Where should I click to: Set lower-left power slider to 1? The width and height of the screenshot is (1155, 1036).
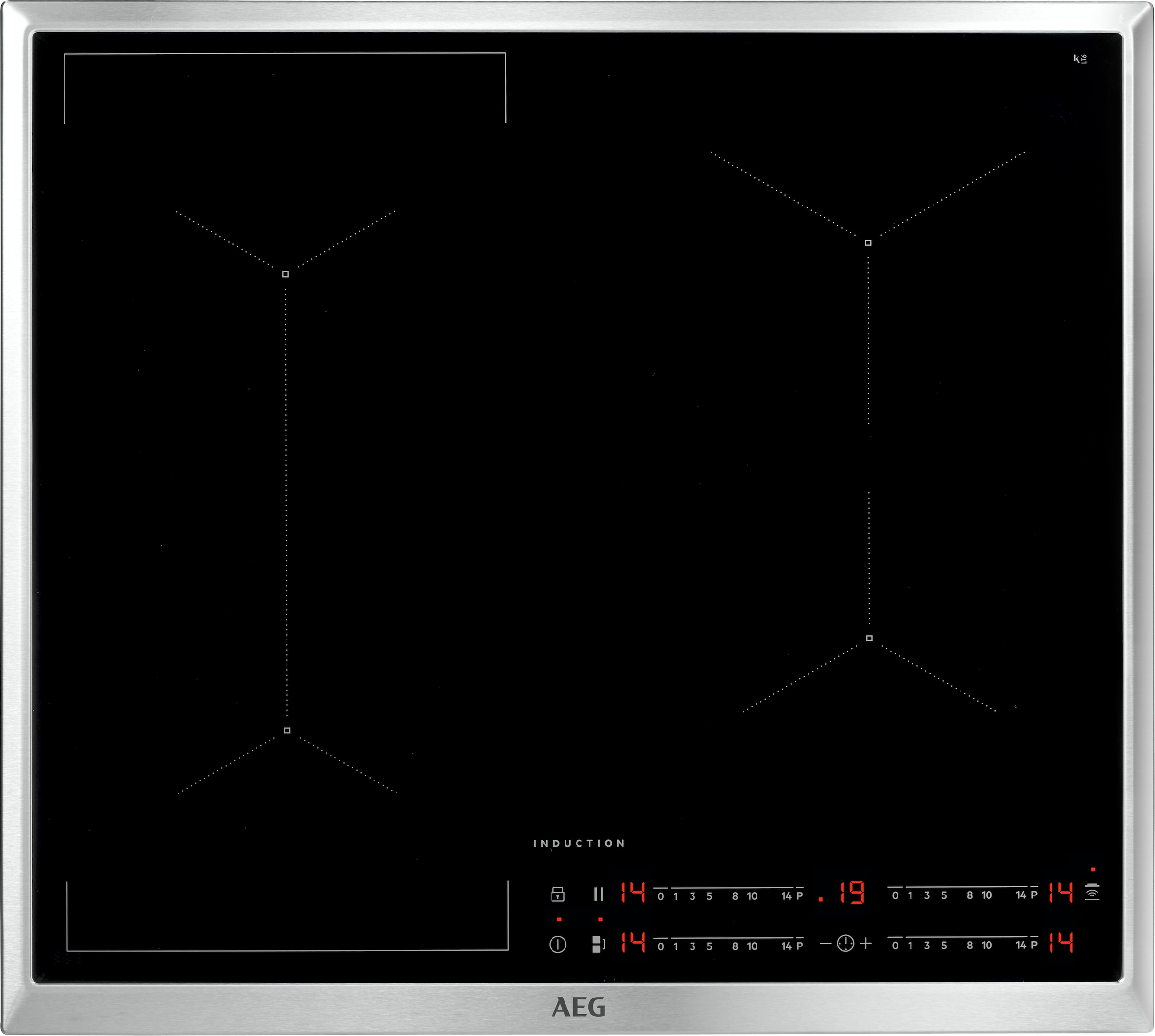coord(676,946)
